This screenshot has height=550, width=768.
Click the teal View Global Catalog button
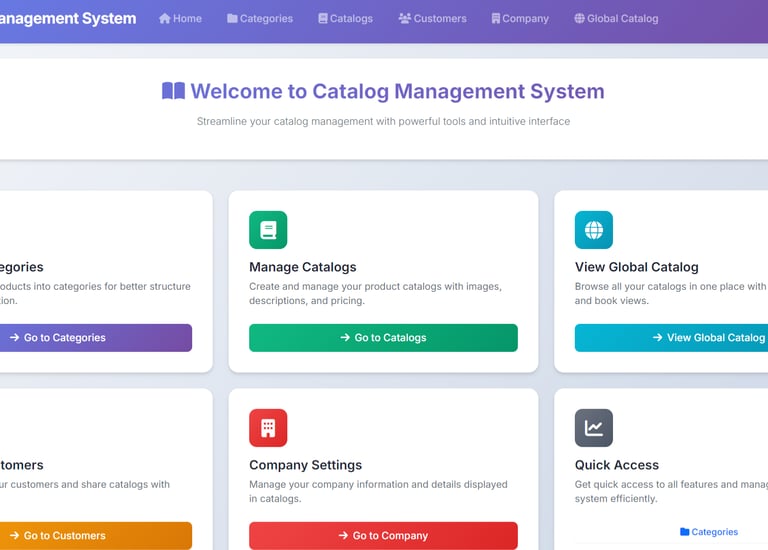[672, 337]
